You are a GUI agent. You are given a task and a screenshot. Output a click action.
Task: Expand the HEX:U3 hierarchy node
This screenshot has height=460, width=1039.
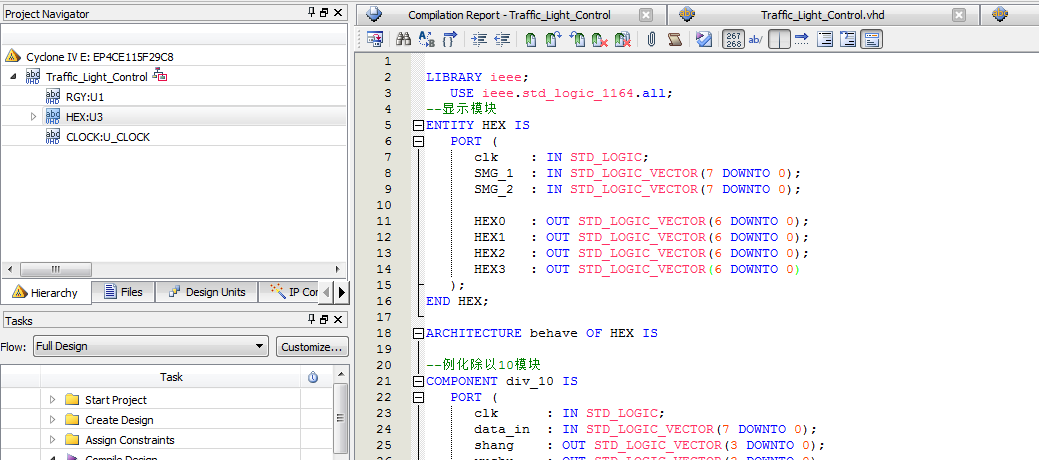[x=34, y=117]
